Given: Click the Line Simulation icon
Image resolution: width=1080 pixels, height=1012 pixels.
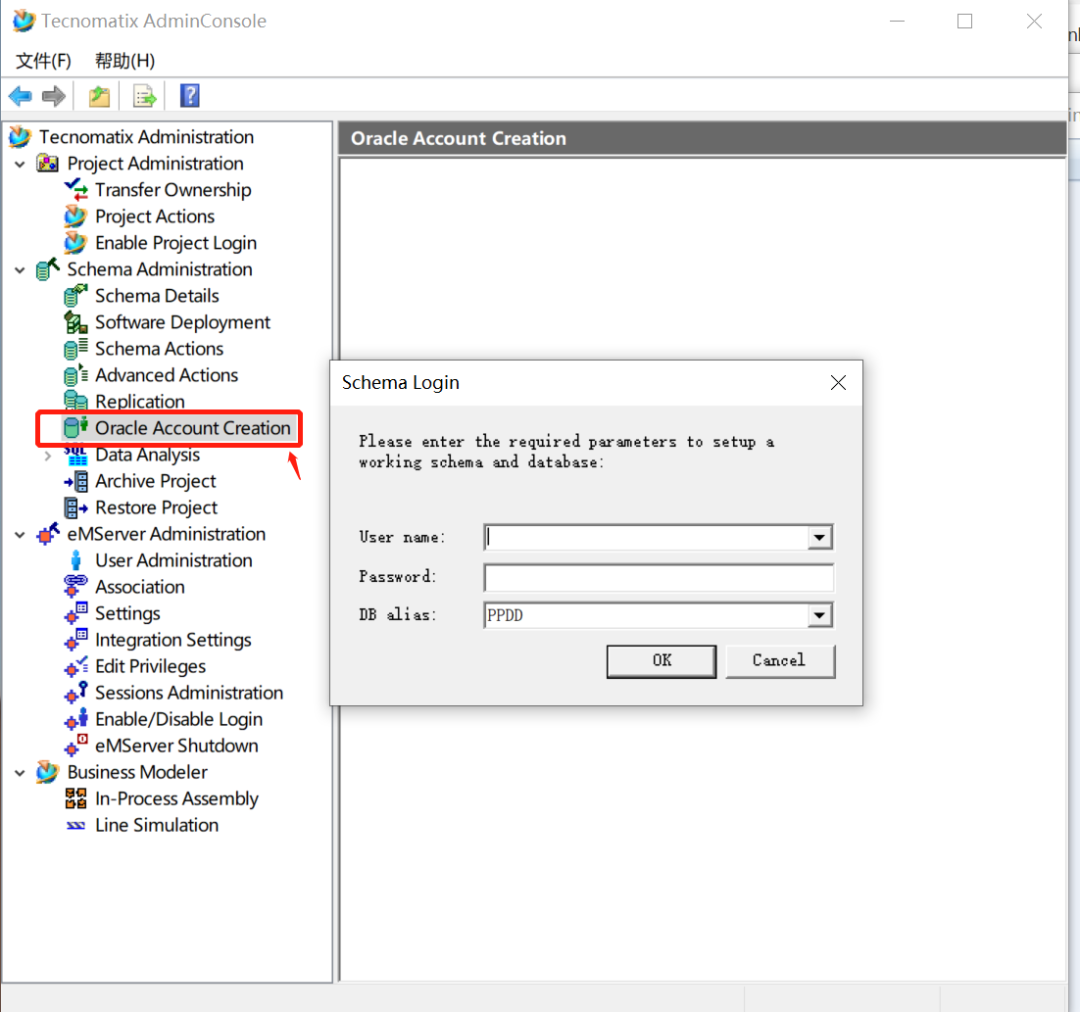Looking at the screenshot, I should coord(76,825).
